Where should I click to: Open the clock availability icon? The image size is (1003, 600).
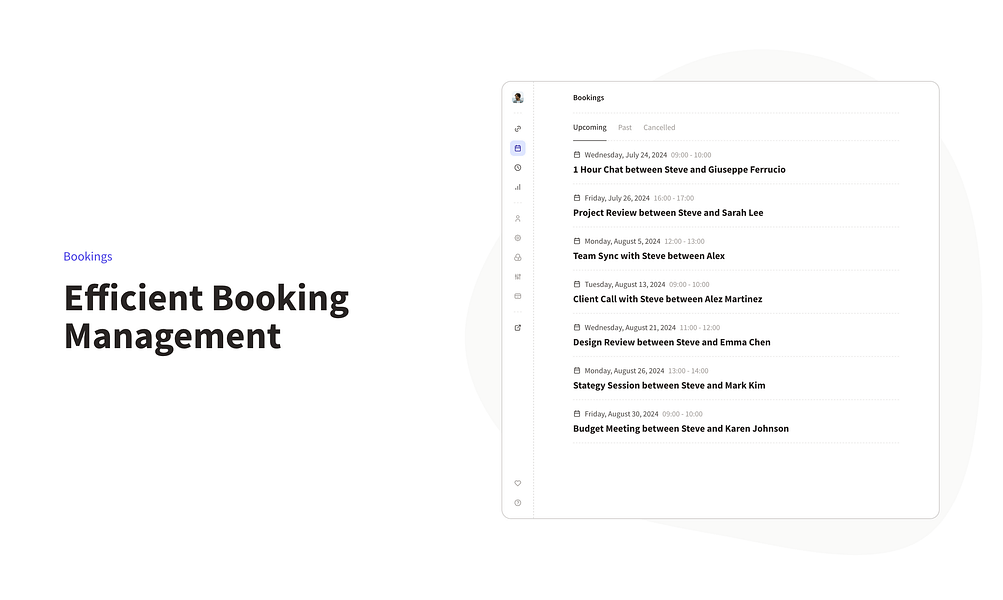click(517, 168)
